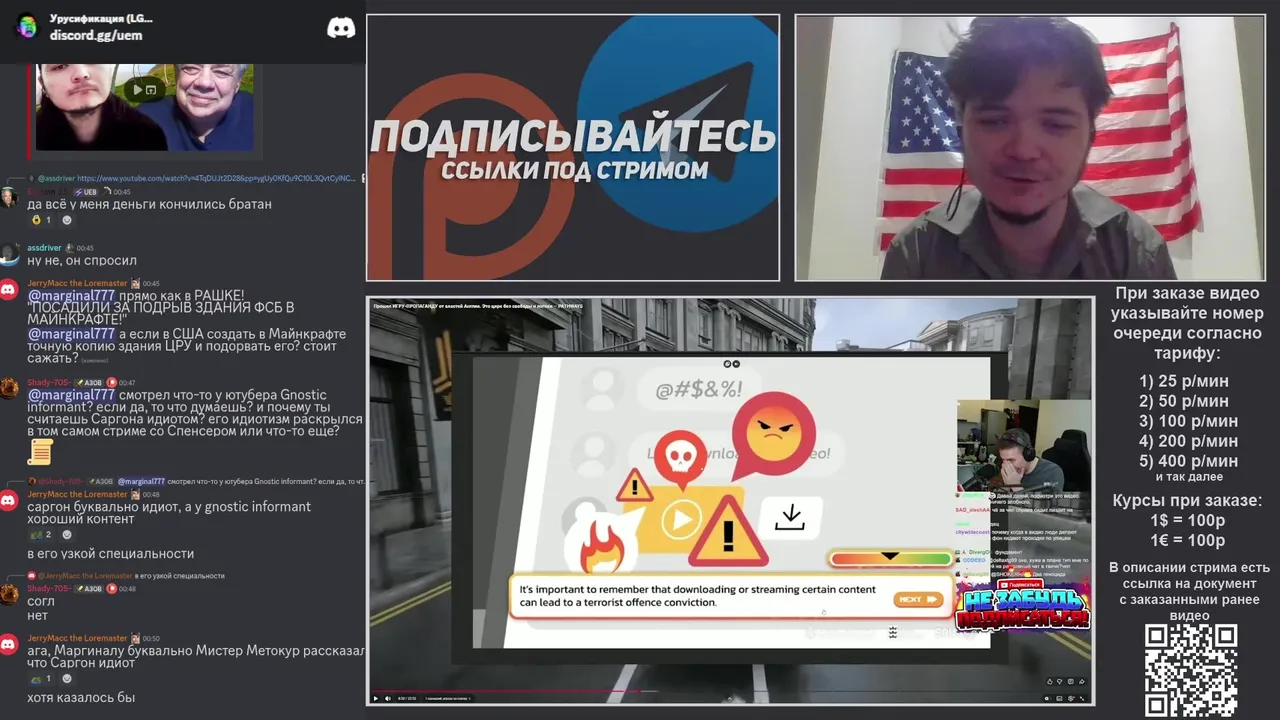The width and height of the screenshot is (1280, 720).
Task: Click the text '1€ = 100р' rate
Action: coord(1187,541)
